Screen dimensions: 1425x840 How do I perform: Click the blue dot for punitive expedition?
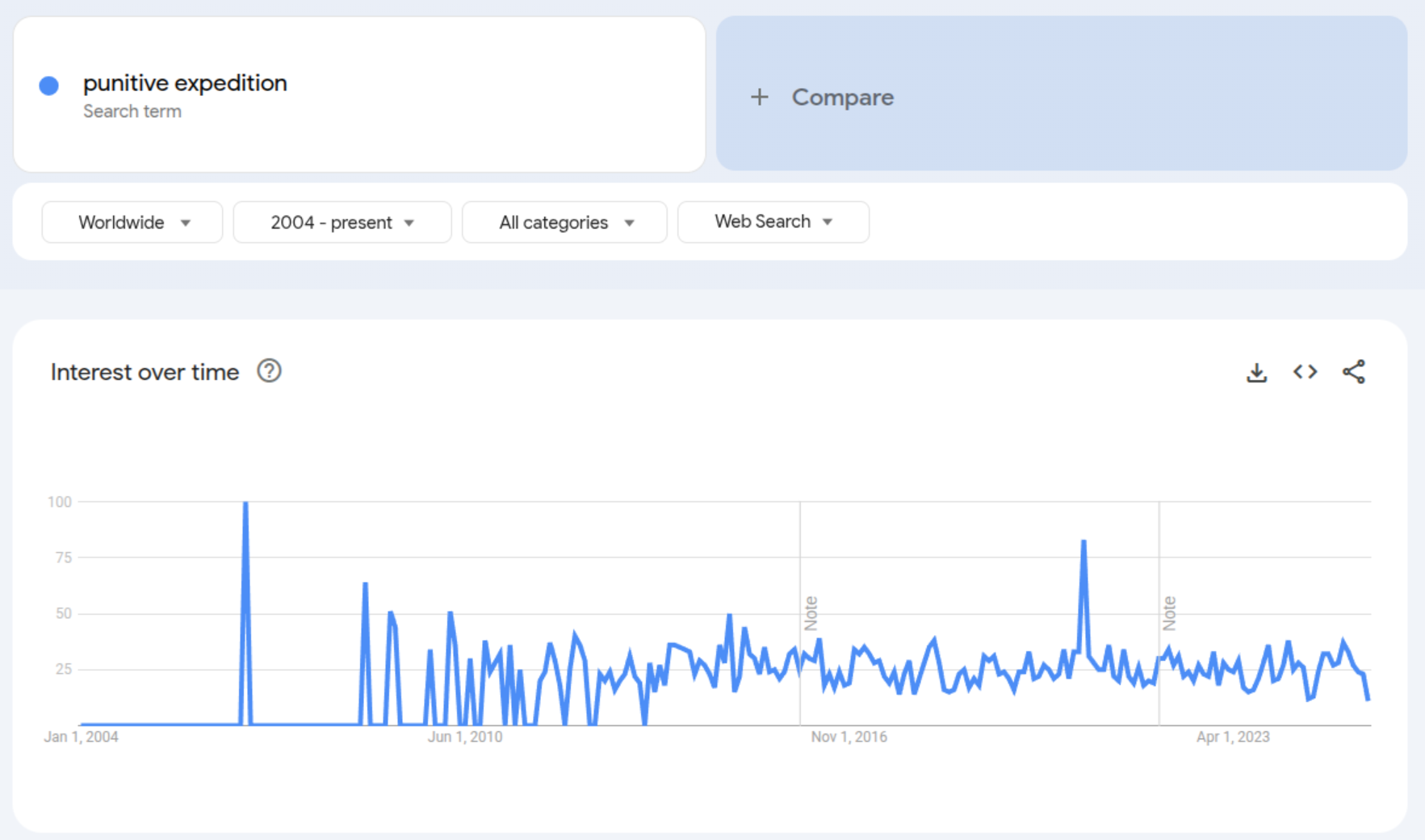point(49,86)
